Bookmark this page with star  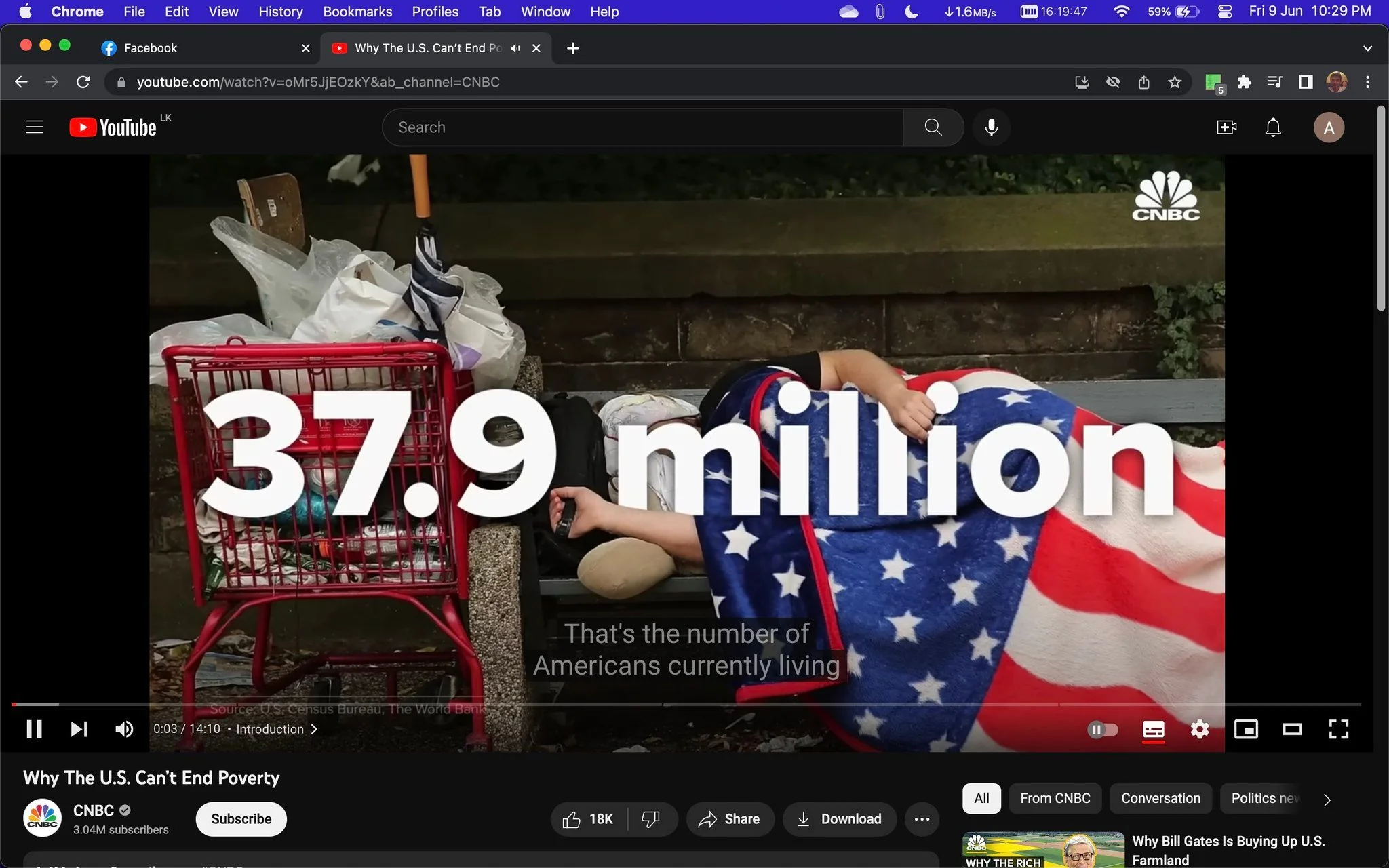pyautogui.click(x=1175, y=82)
